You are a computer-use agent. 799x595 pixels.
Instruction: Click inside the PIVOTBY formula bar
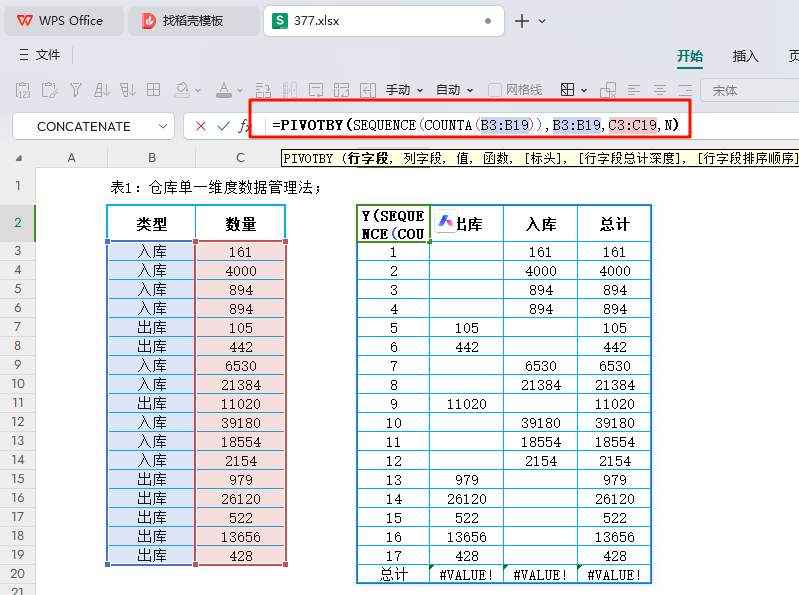pos(475,125)
